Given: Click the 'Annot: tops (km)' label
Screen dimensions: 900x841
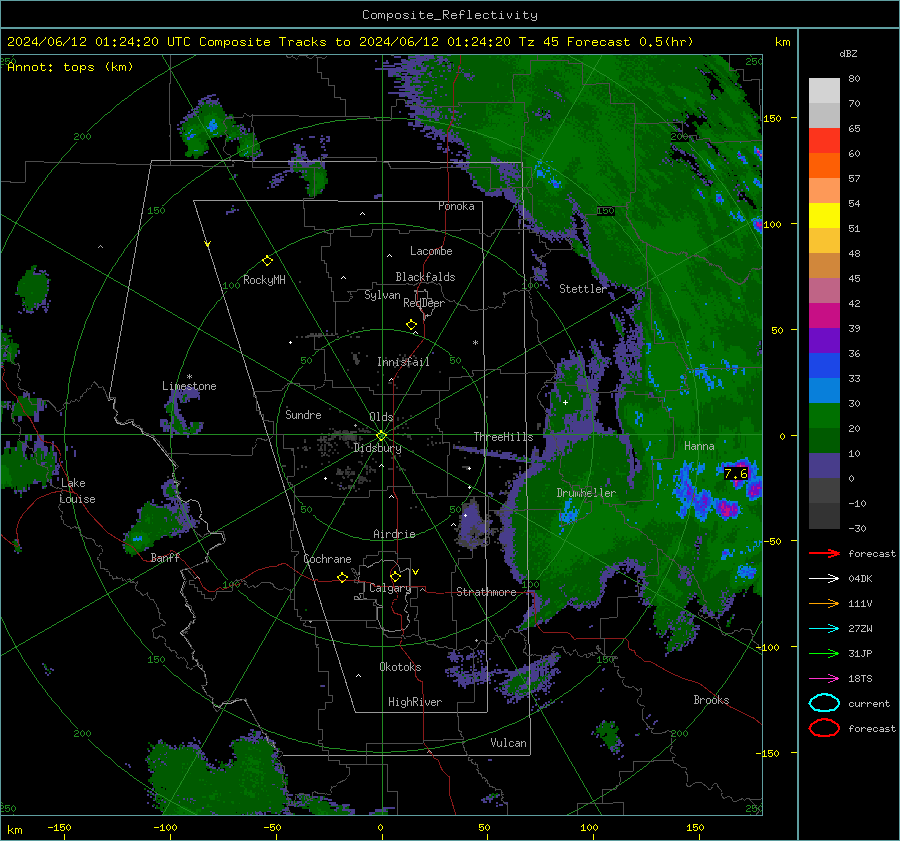Looking at the screenshot, I should [70, 67].
